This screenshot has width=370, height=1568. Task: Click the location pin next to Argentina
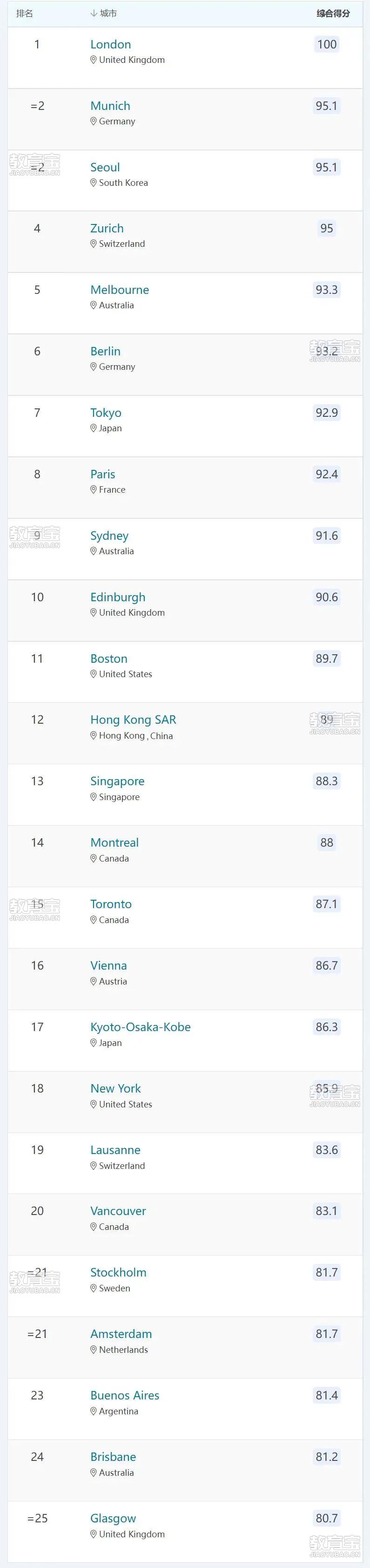94,1411
